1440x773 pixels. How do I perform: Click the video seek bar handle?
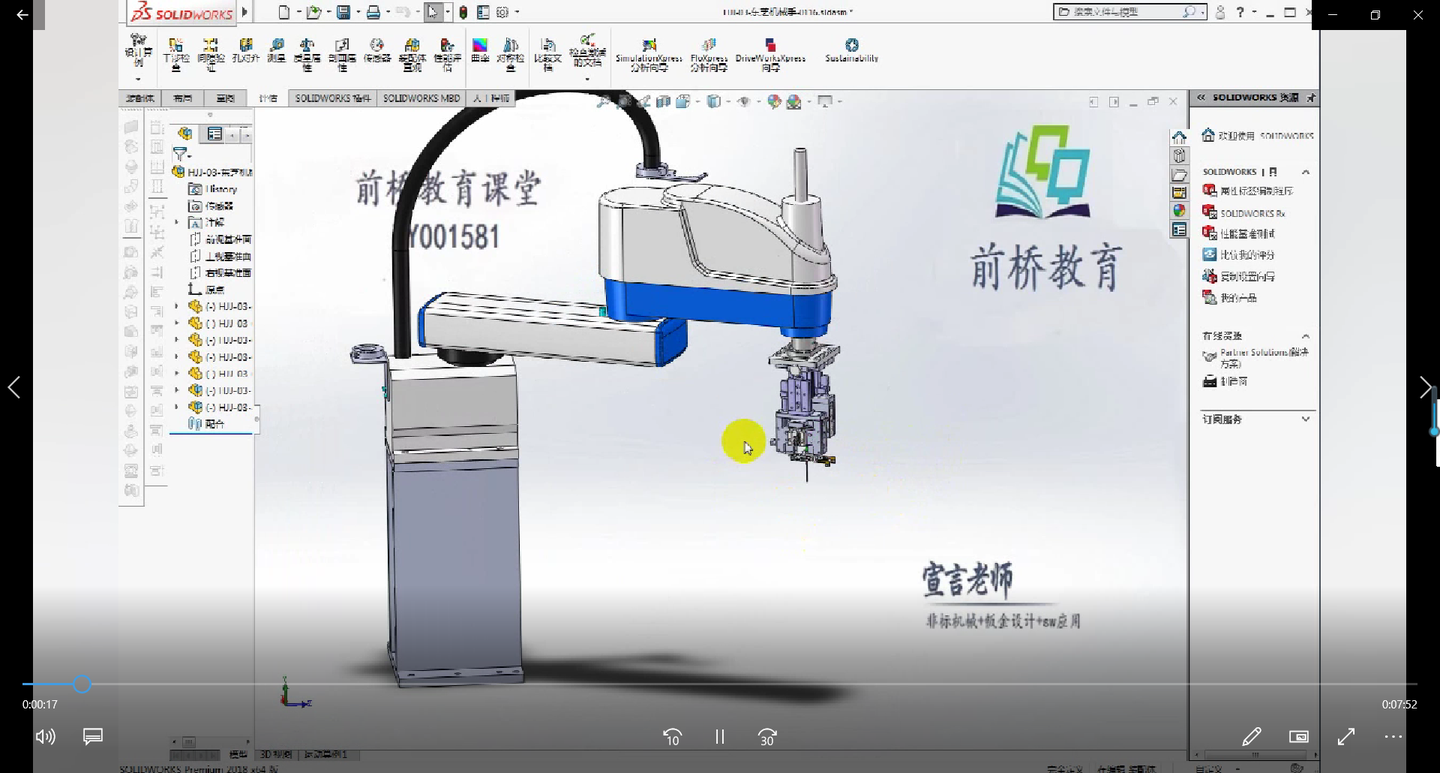(x=82, y=684)
